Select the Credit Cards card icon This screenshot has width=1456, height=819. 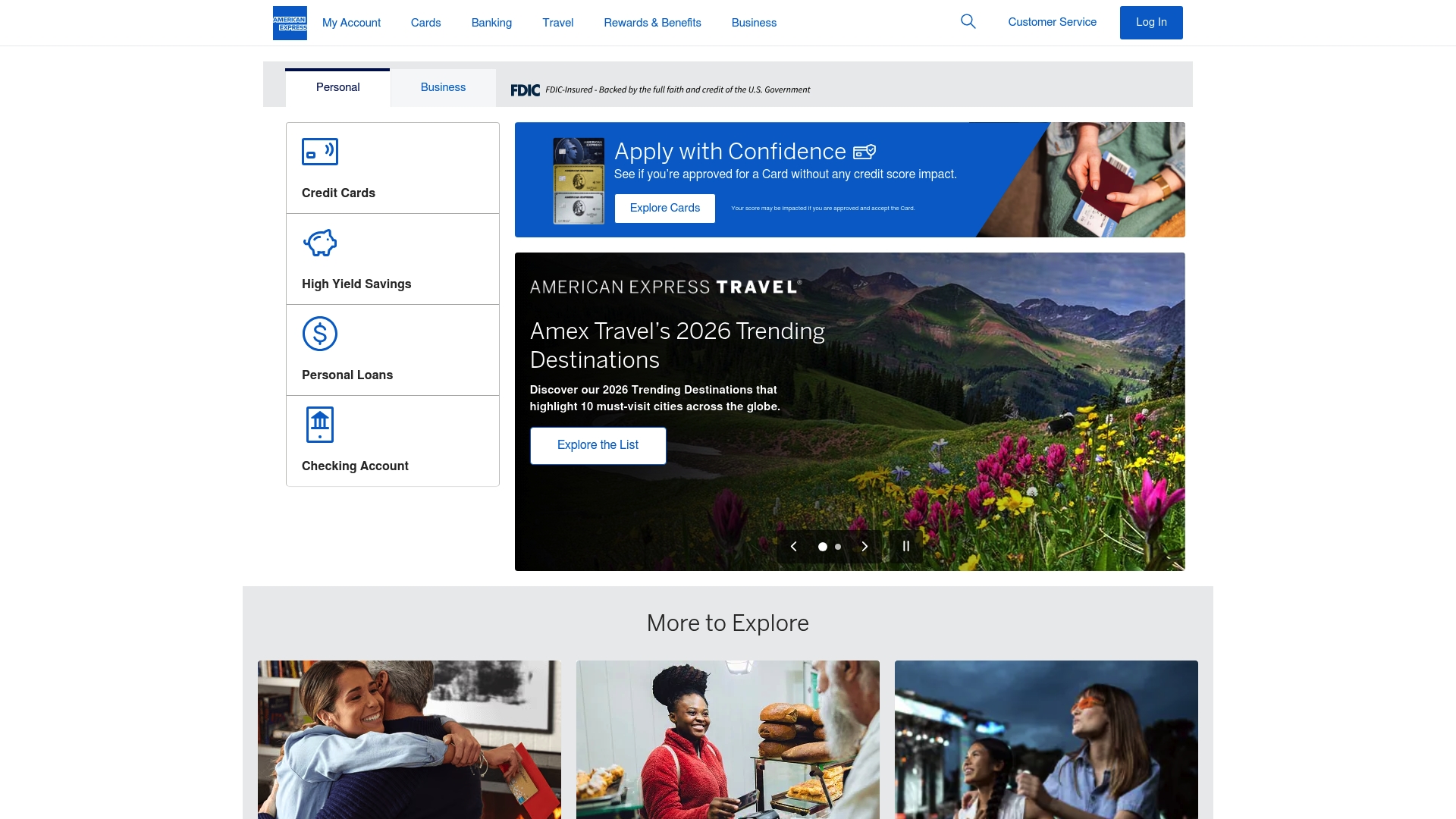[x=319, y=151]
